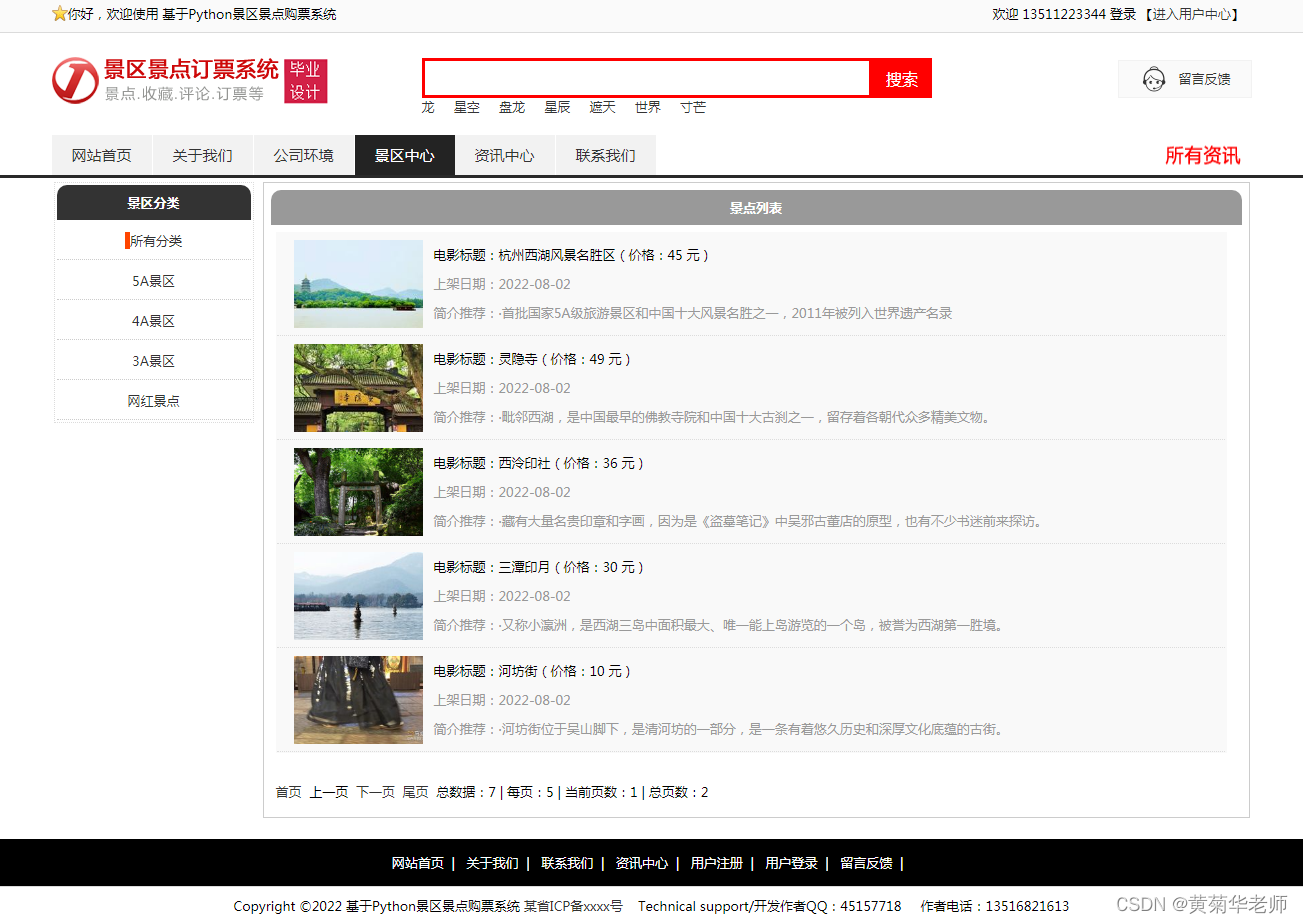Click the 景区景点订票系统 site title
This screenshot has height=924, width=1303.
191,69
